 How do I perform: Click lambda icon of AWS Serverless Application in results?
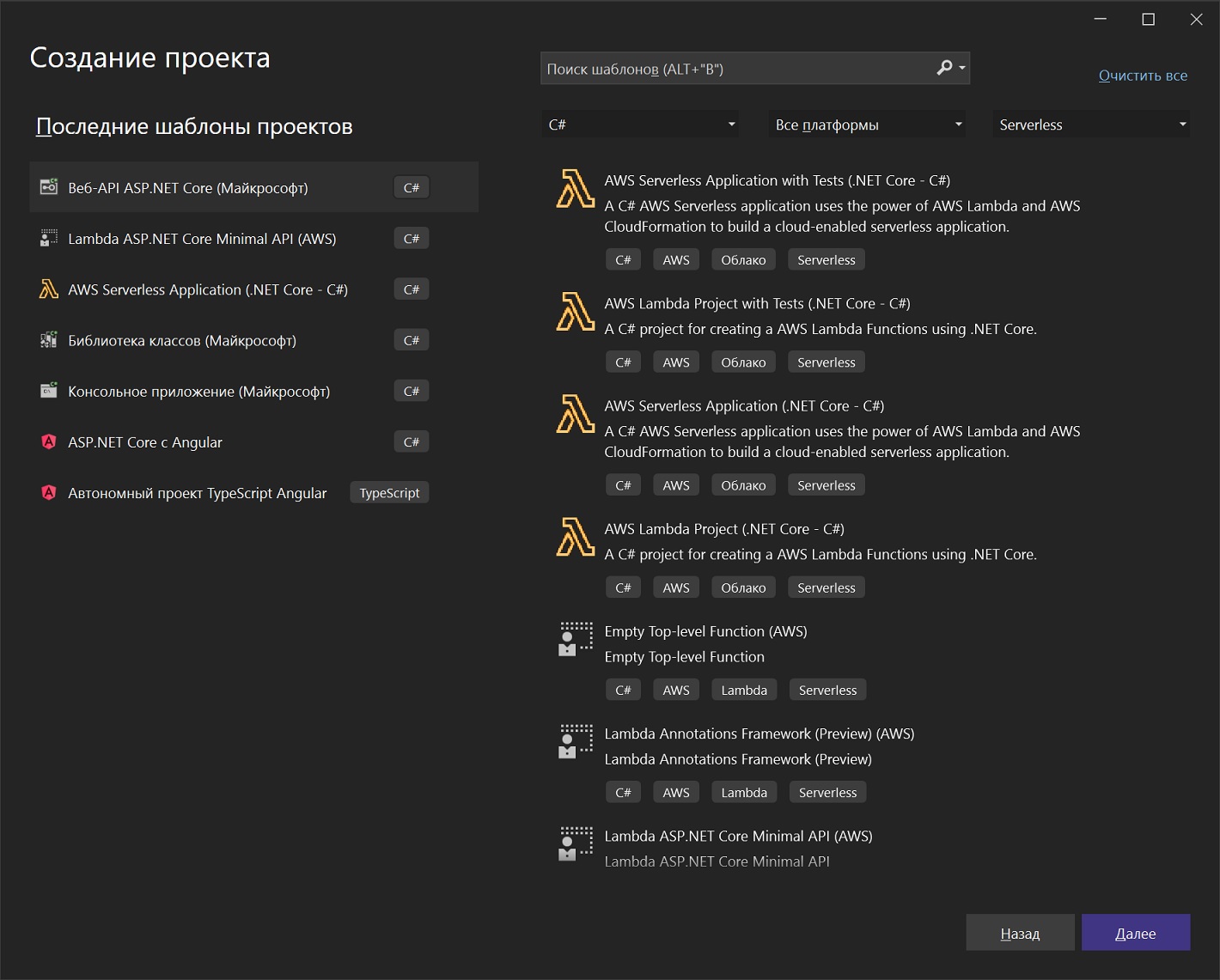coord(576,414)
